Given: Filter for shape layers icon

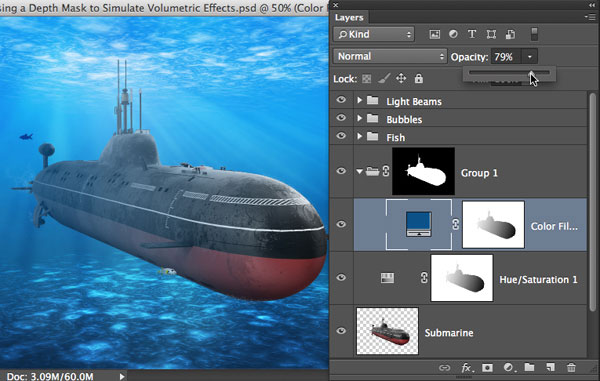Looking at the screenshot, I should click(x=491, y=34).
